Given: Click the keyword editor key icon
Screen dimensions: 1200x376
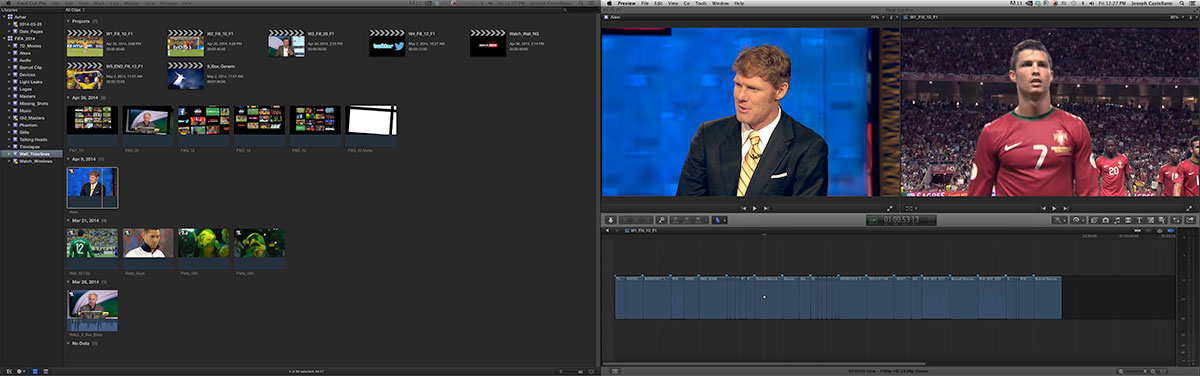Looking at the screenshot, I should coord(661,220).
